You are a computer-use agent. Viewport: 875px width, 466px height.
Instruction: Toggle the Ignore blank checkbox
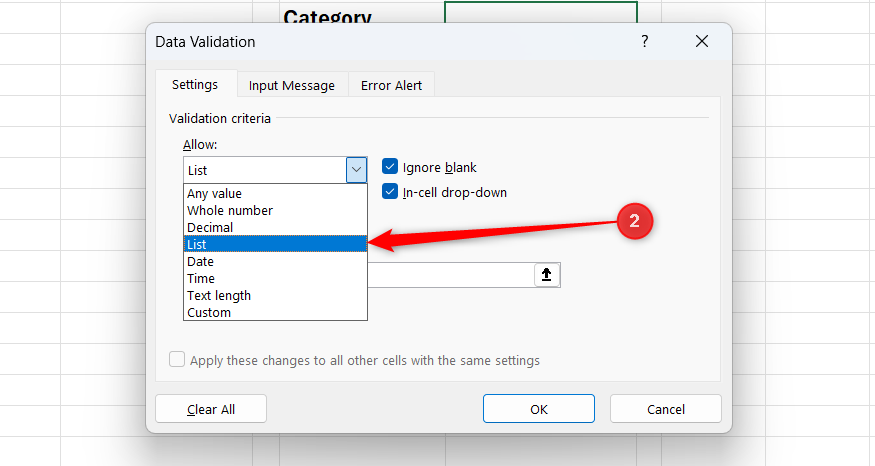click(390, 167)
